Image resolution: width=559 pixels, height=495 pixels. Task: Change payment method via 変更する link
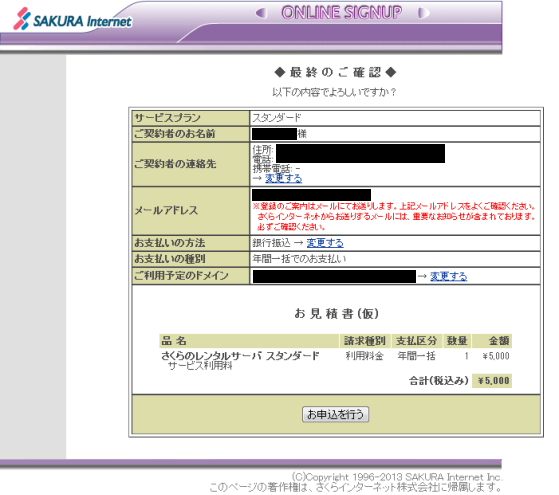tap(325, 243)
